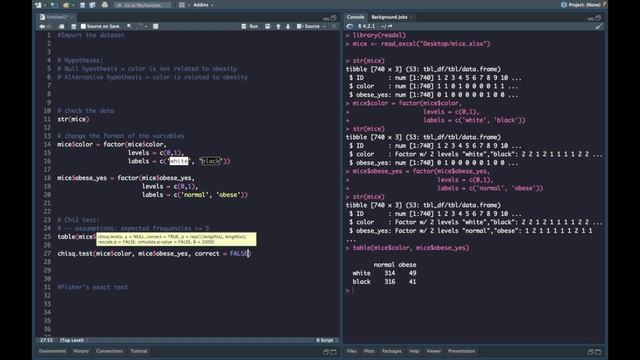Minimize the source editor pane

(326, 18)
